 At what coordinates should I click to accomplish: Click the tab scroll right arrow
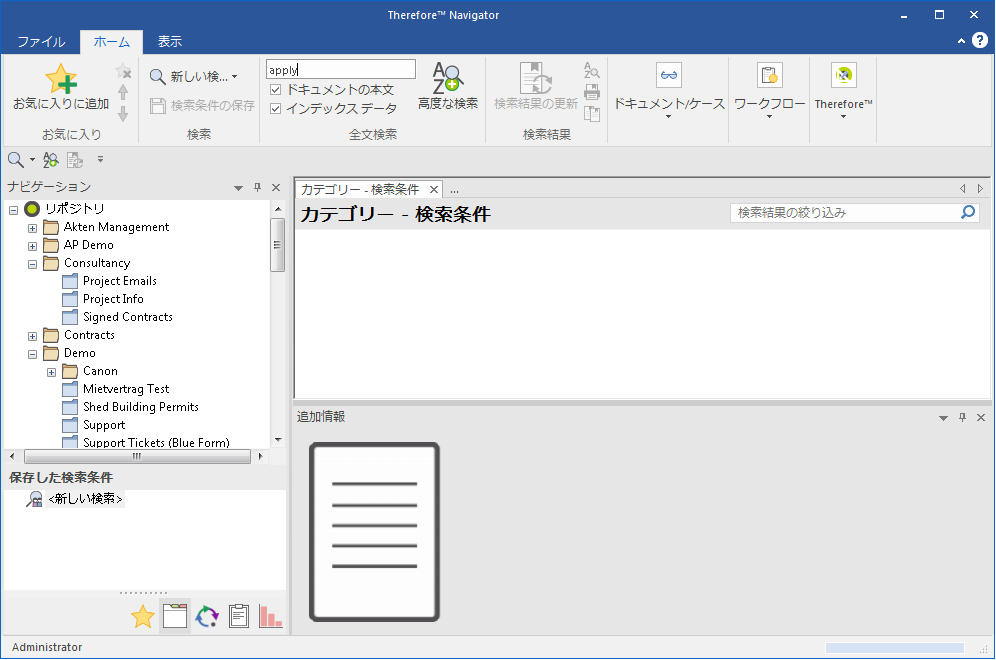980,189
